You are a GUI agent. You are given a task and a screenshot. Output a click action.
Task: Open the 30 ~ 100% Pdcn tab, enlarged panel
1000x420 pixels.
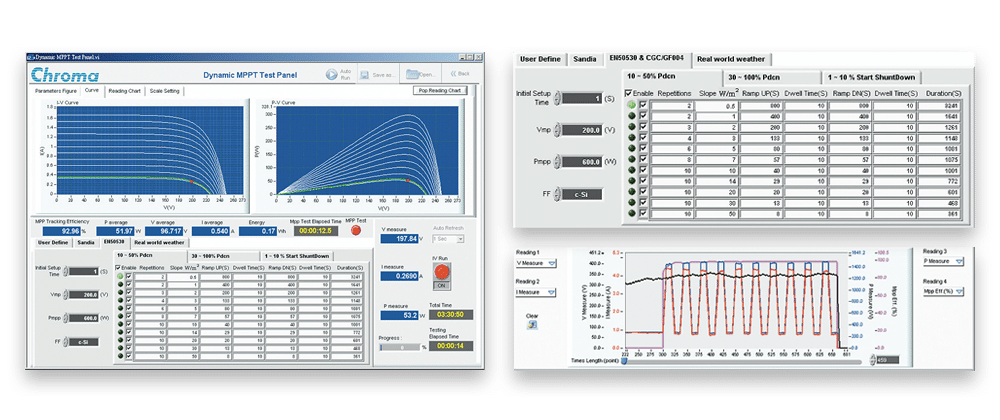pyautogui.click(x=772, y=77)
